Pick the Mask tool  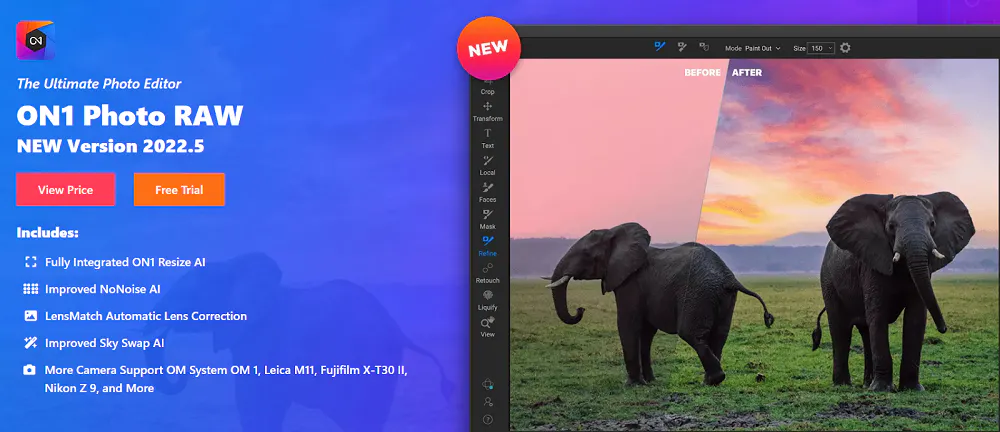pyautogui.click(x=488, y=218)
